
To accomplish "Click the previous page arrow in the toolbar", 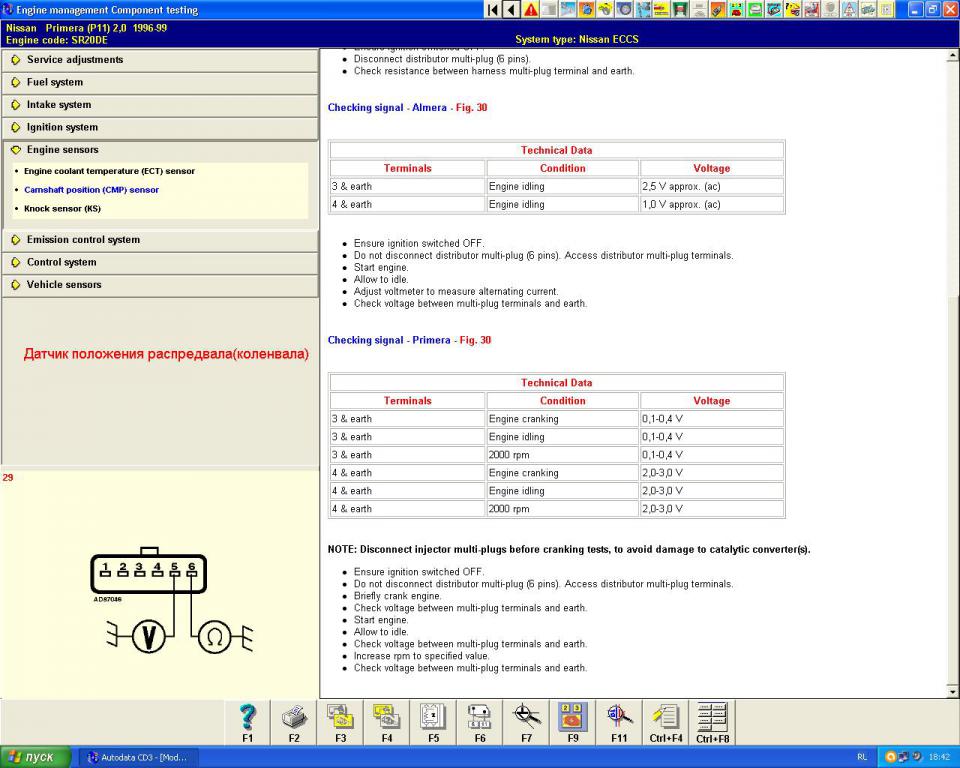I will pyautogui.click(x=511, y=9).
